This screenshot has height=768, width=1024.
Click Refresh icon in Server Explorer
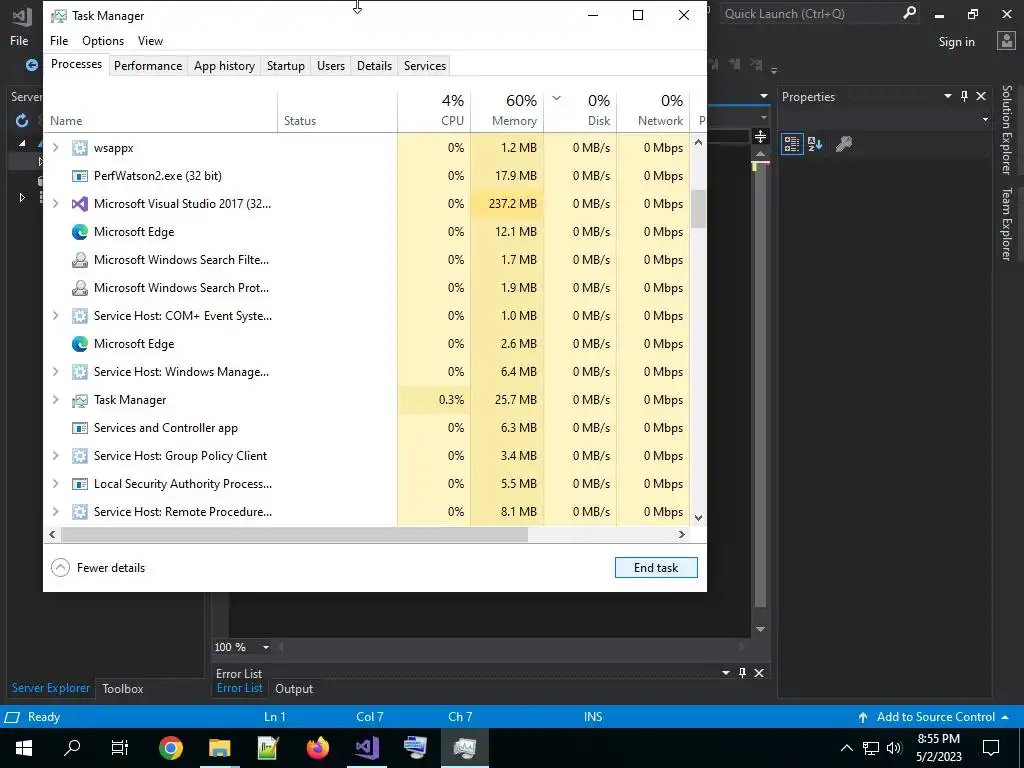(x=22, y=121)
